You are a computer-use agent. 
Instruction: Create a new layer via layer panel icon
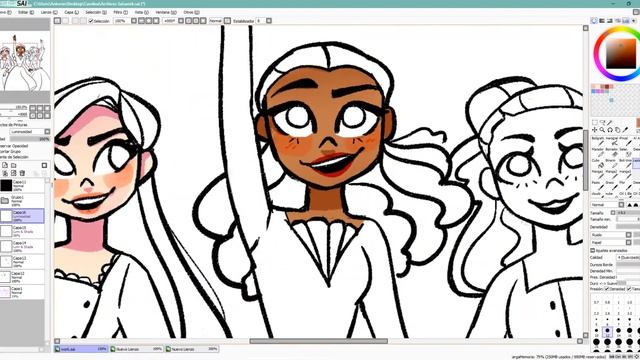(5, 165)
